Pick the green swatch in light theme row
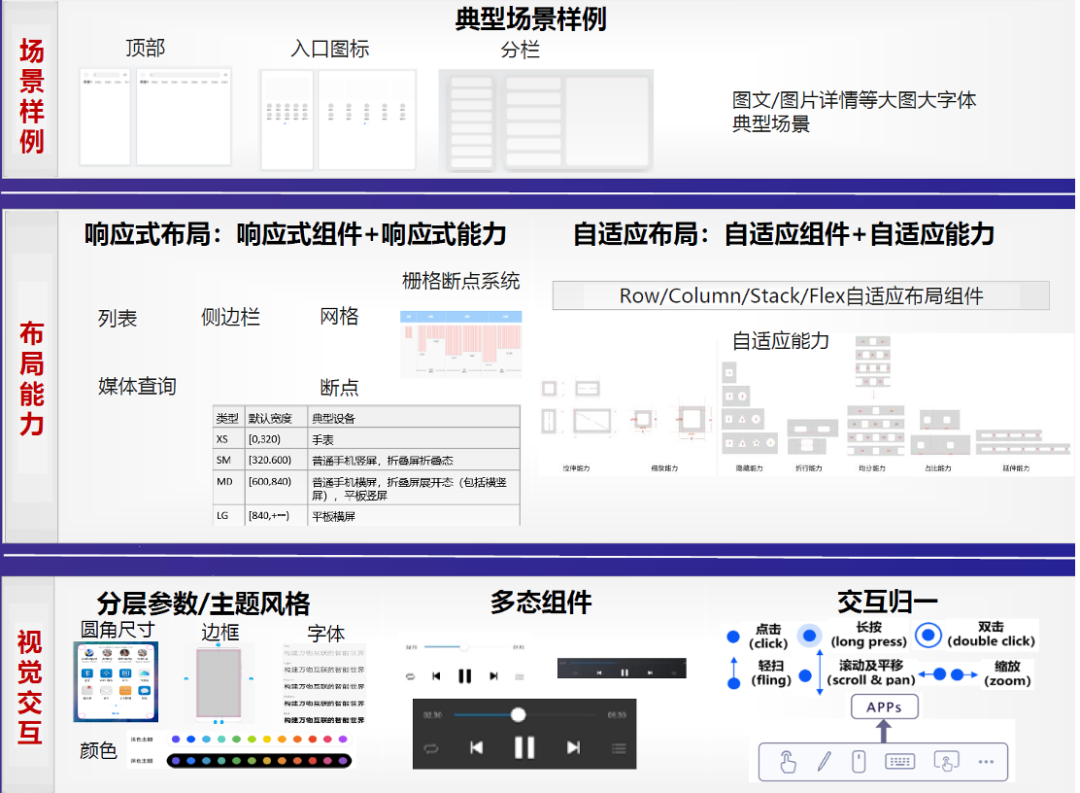Image resolution: width=1080 pixels, height=793 pixels. tap(236, 739)
